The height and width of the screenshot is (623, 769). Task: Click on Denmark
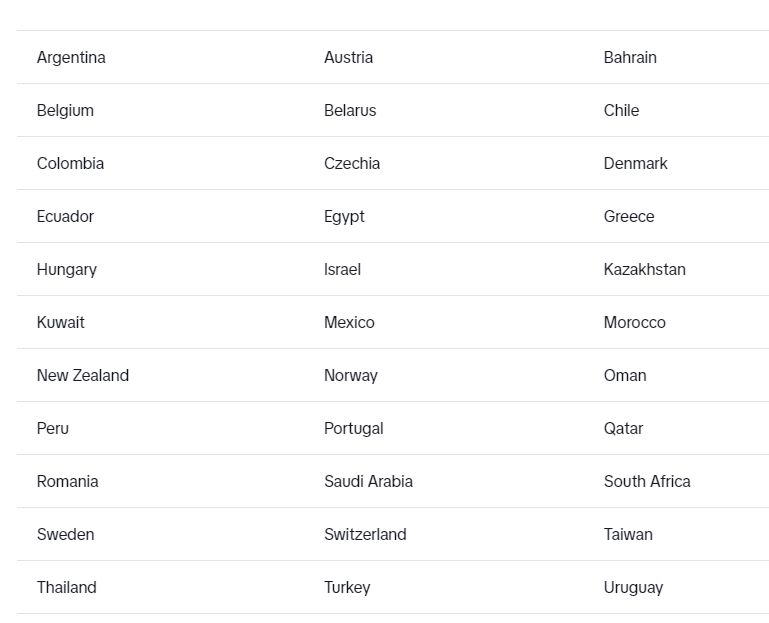tap(636, 163)
